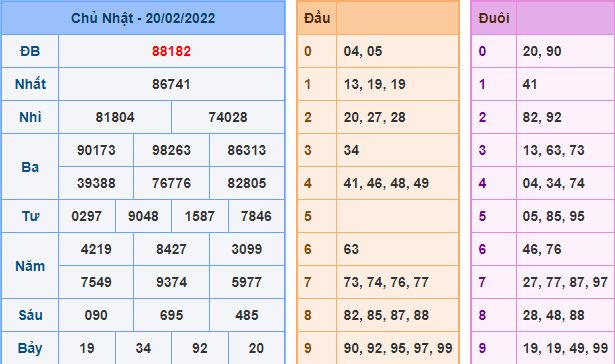Click number 92 in the Bảy row
The image size is (615, 364).
point(200,348)
